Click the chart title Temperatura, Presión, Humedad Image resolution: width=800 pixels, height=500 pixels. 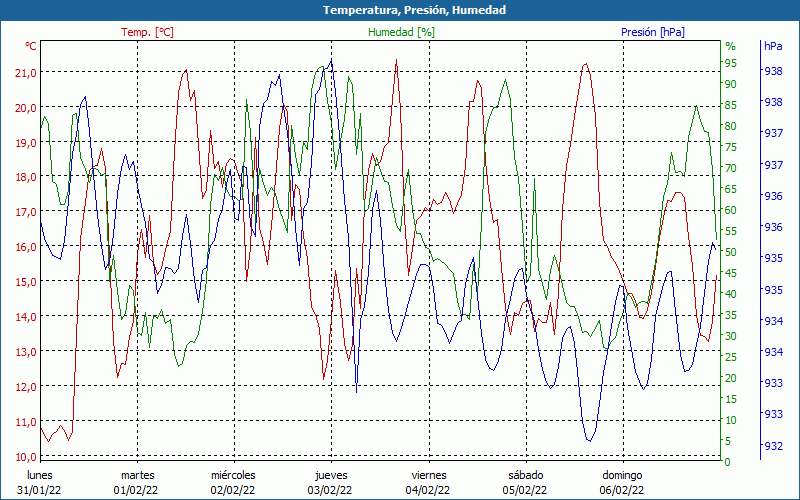[x=414, y=10]
